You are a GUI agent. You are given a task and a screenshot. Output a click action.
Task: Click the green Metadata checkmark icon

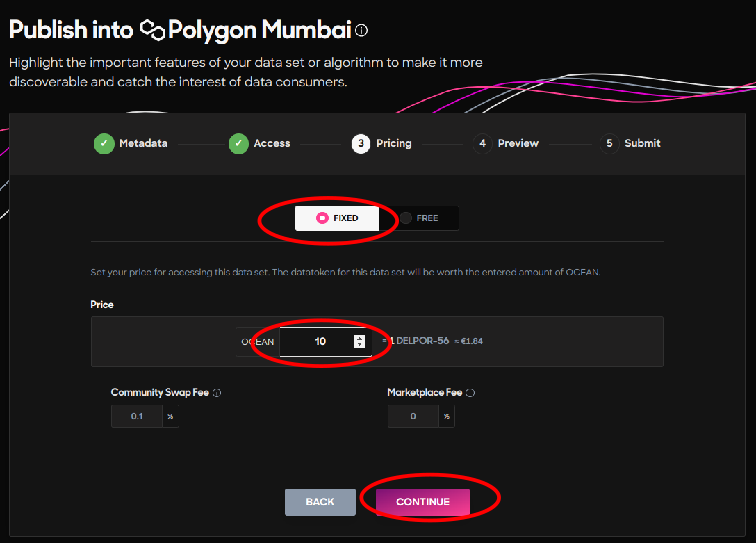(104, 144)
